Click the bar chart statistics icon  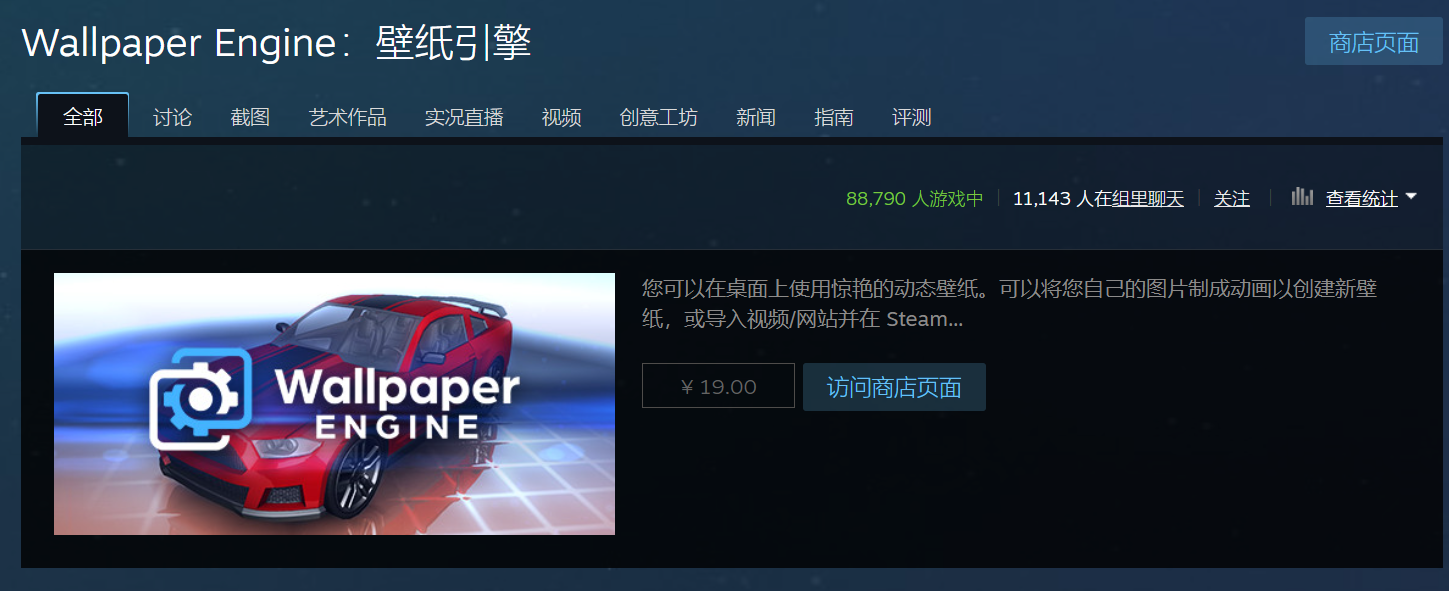point(1301,196)
